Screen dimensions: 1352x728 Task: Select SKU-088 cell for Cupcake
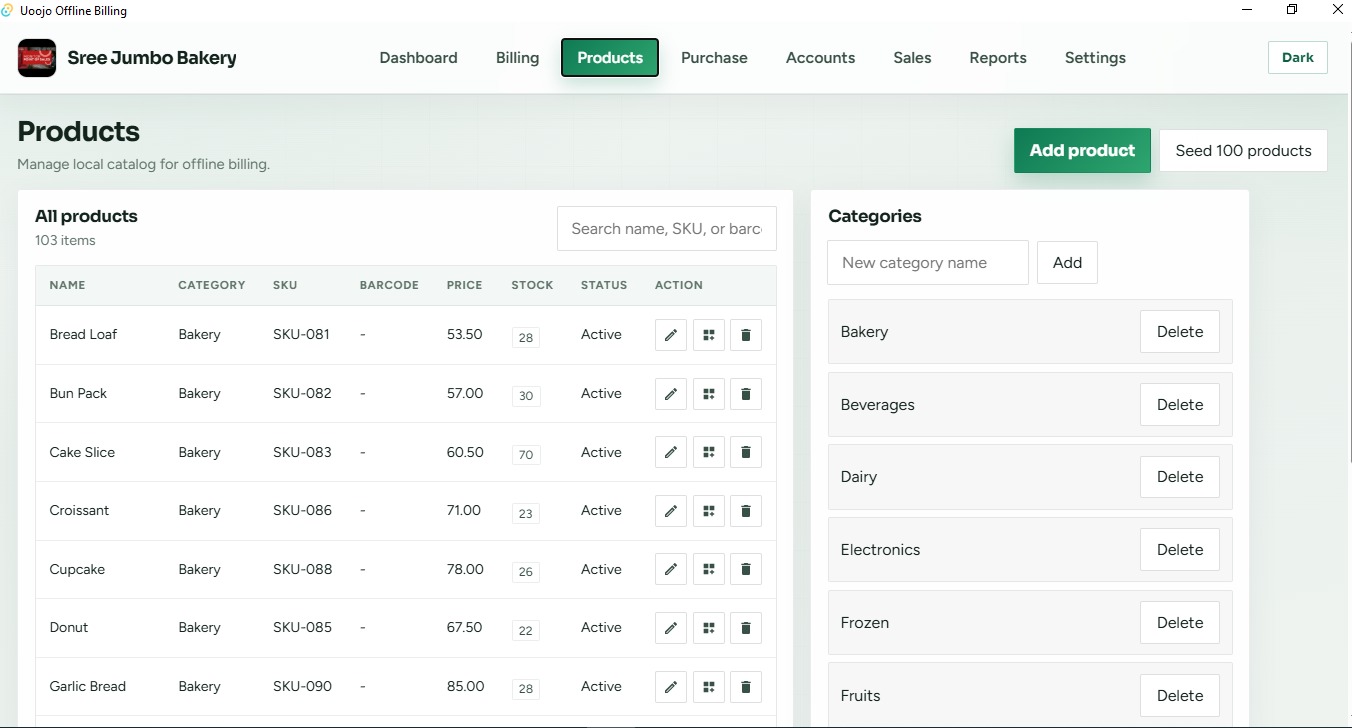pyautogui.click(x=302, y=569)
